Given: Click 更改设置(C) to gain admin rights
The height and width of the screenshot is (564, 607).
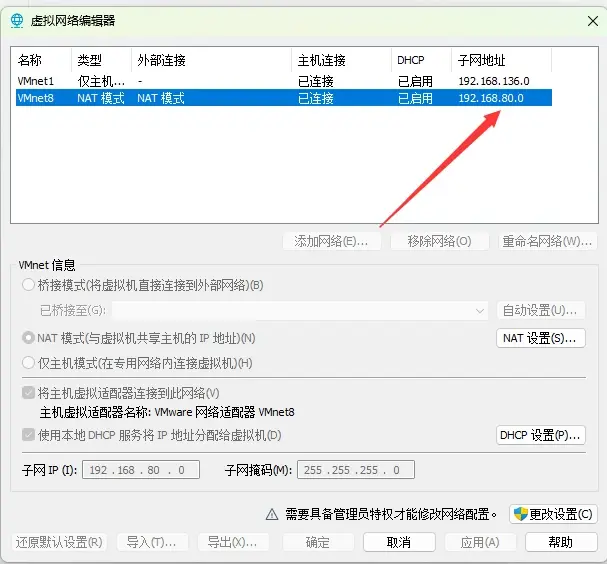Looking at the screenshot, I should (x=553, y=514).
